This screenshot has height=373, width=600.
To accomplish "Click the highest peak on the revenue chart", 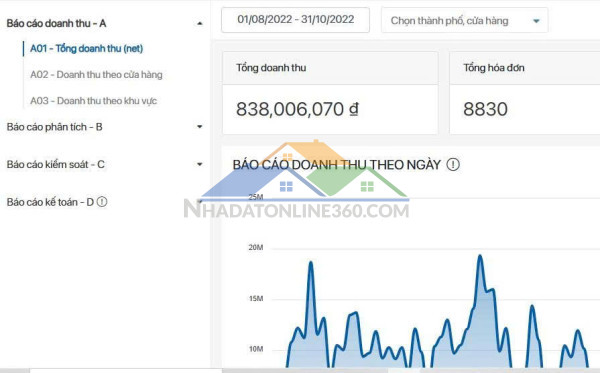I will [480, 256].
